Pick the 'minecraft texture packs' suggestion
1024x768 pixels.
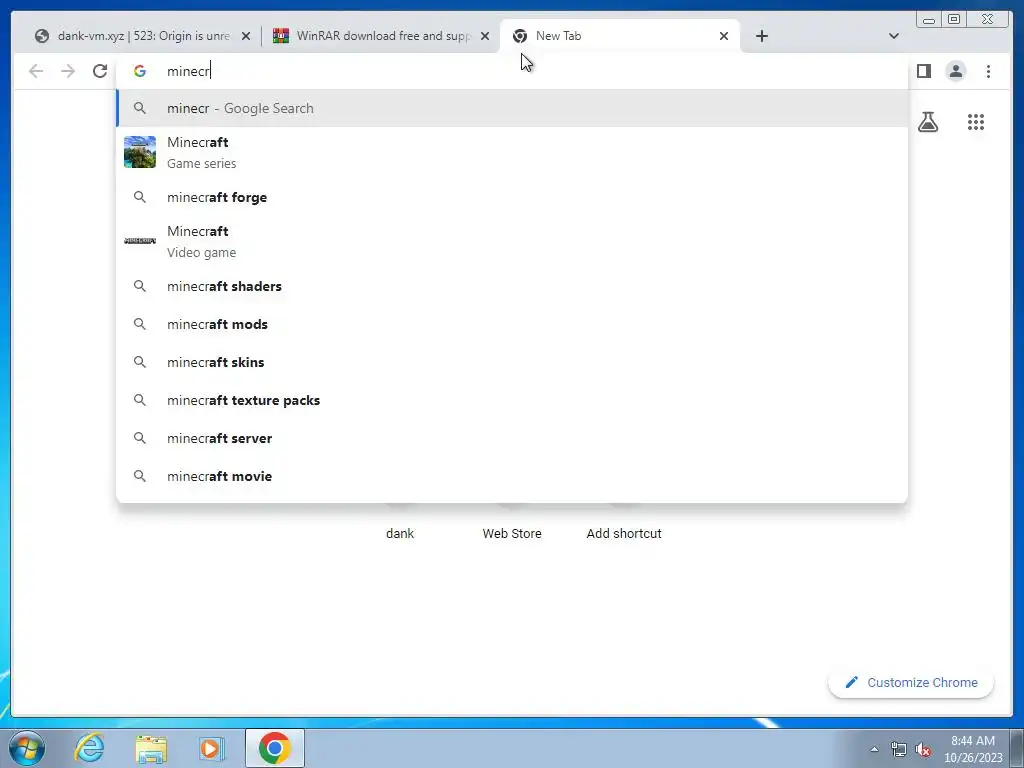pos(512,400)
